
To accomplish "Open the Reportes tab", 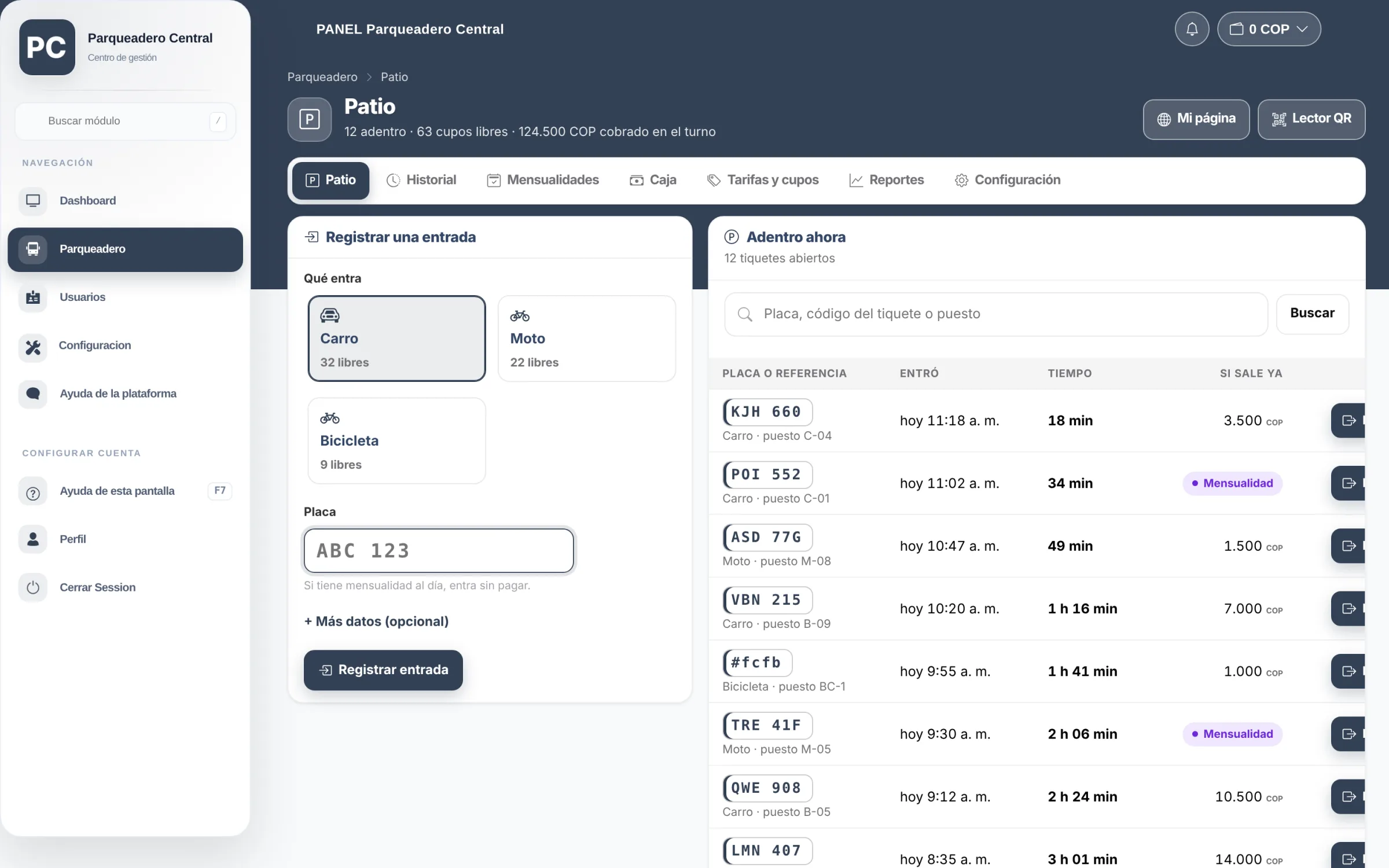I will [x=886, y=181].
